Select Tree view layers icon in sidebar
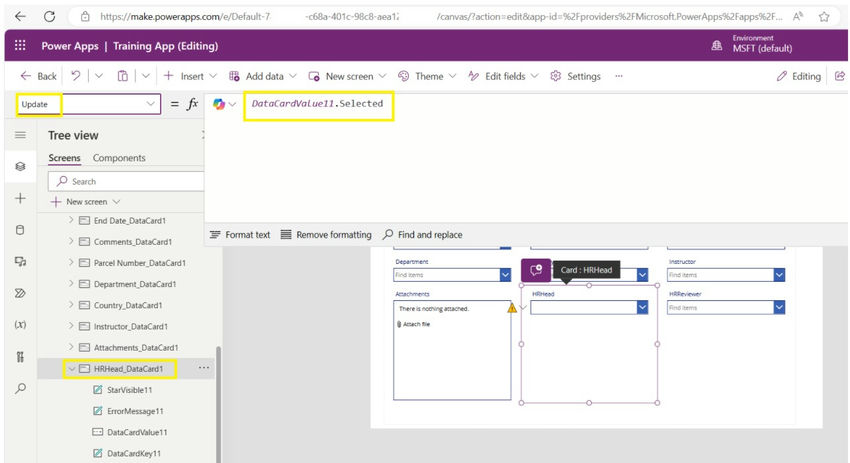The height and width of the screenshot is (463, 850). coord(20,166)
